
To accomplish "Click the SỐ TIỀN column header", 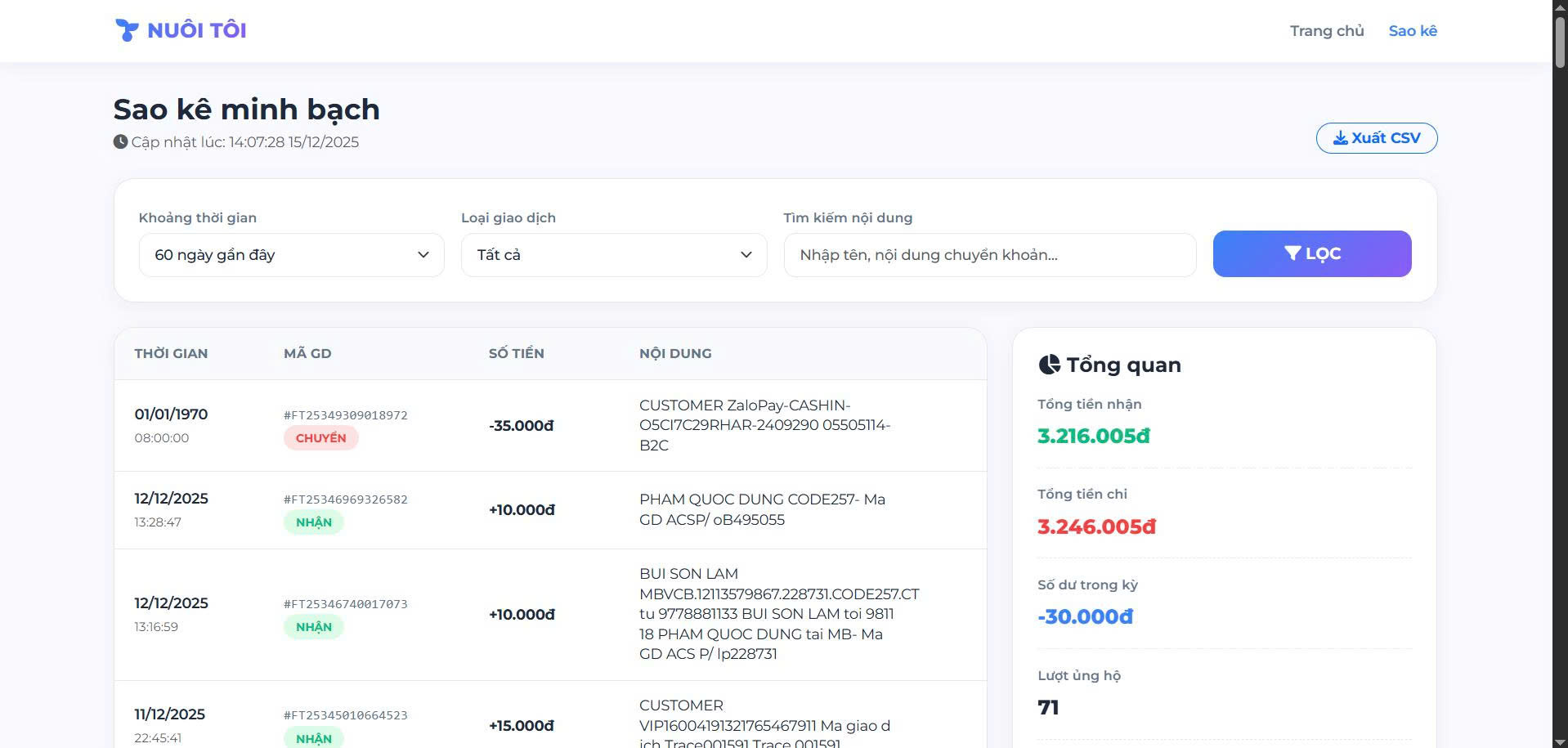I will pyautogui.click(x=517, y=353).
